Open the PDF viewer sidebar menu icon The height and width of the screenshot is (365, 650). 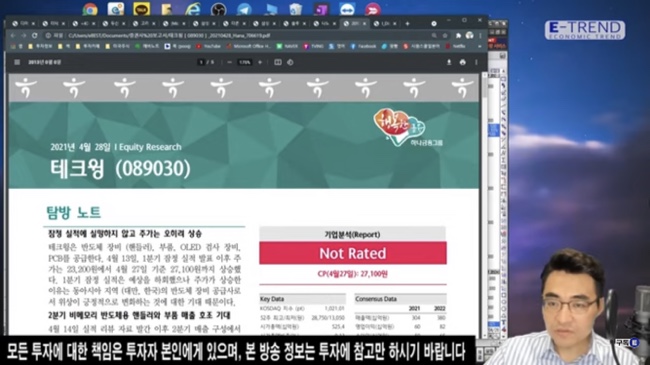tap(17, 62)
